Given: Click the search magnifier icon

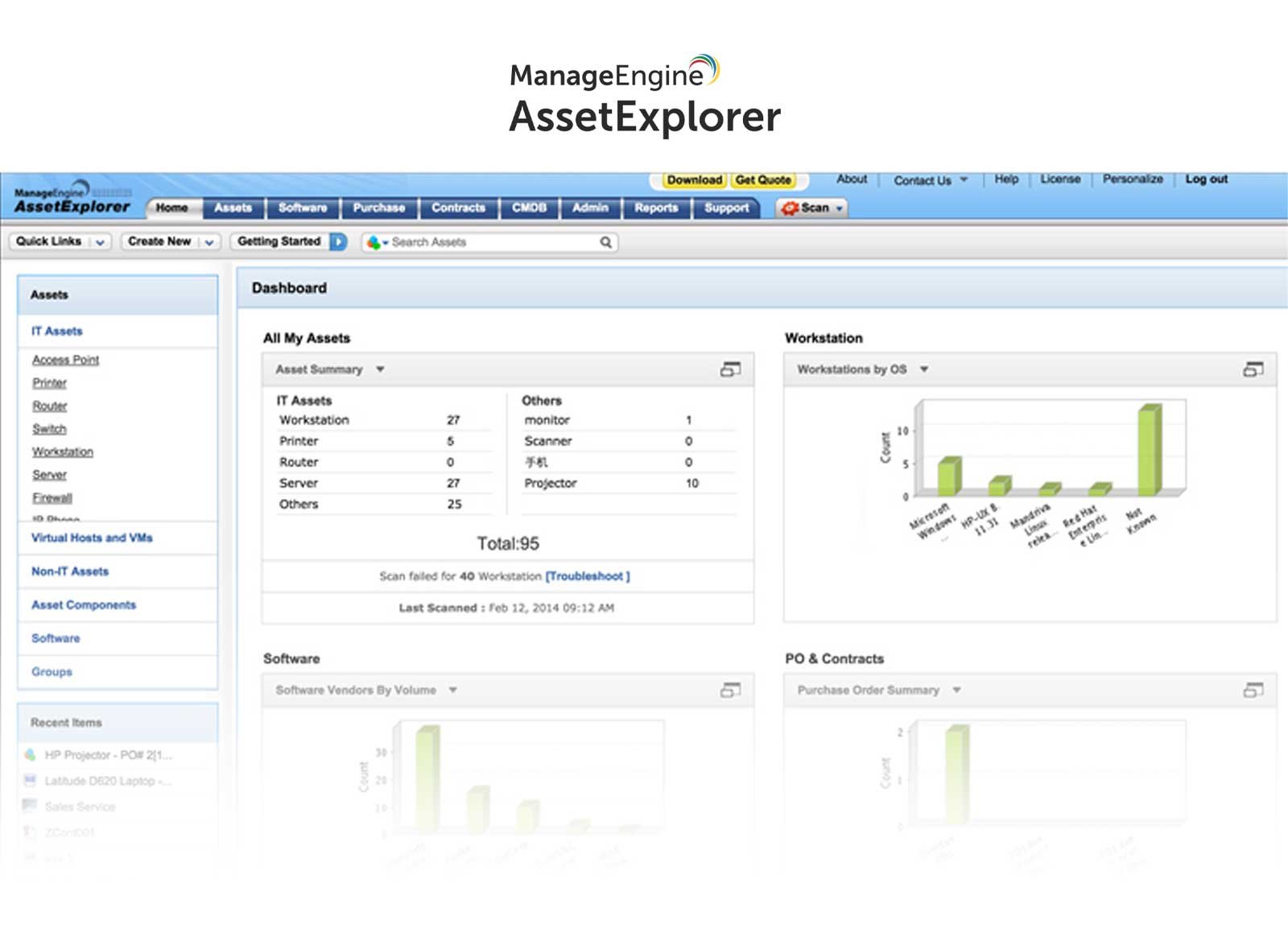Looking at the screenshot, I should 605,242.
